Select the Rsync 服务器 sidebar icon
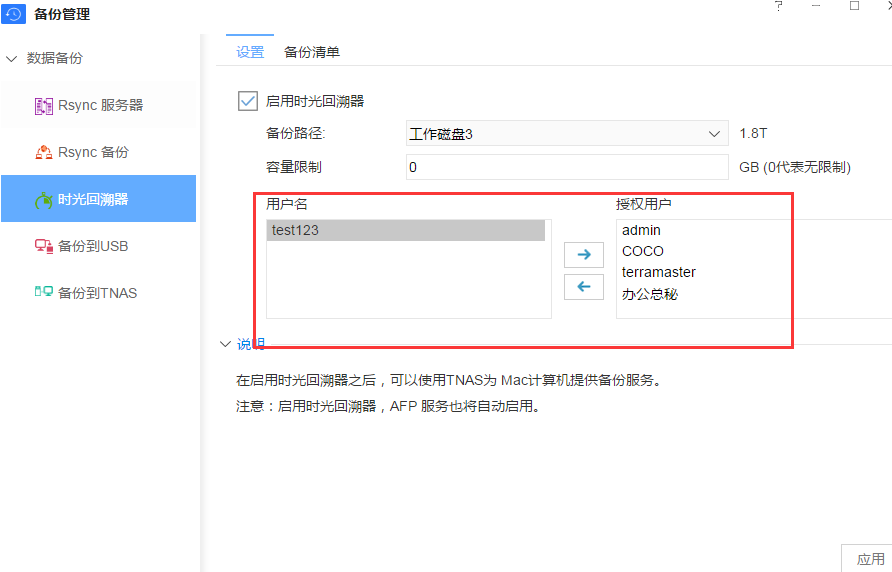Viewport: 892px width, 572px height. click(x=44, y=105)
